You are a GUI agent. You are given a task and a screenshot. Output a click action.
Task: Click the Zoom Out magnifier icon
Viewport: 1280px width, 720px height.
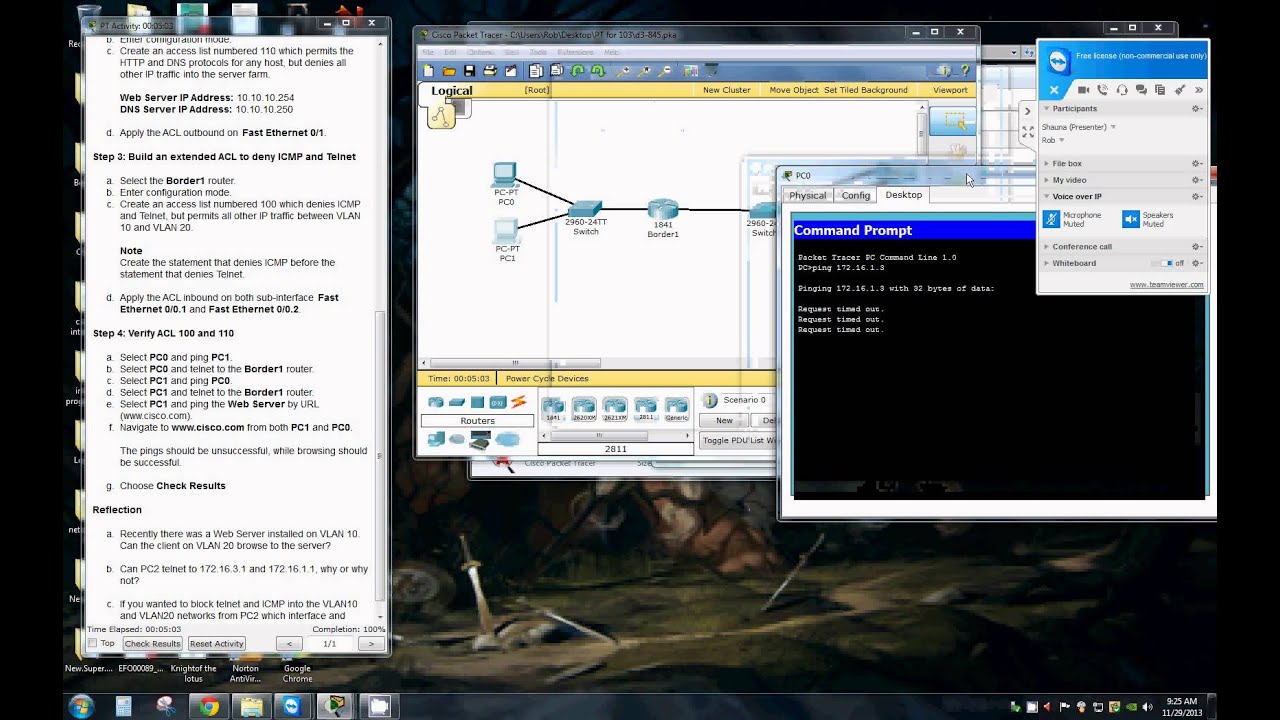663,71
